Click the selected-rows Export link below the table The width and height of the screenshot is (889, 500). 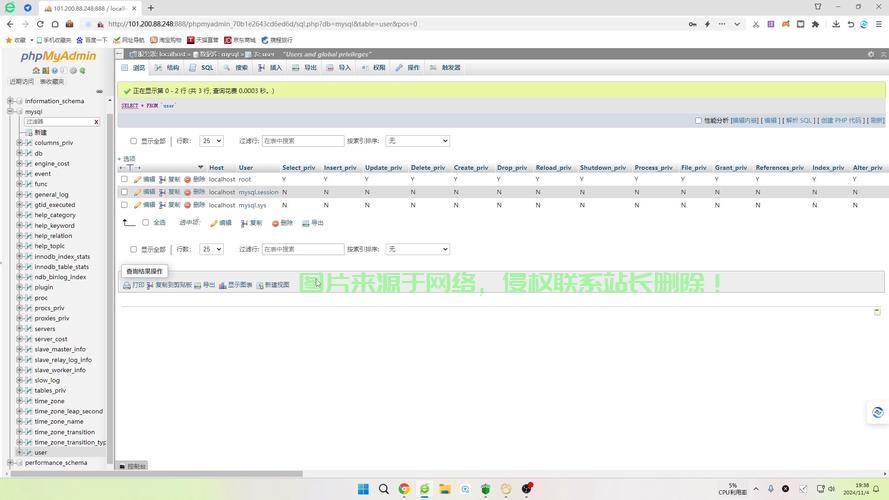coord(313,223)
